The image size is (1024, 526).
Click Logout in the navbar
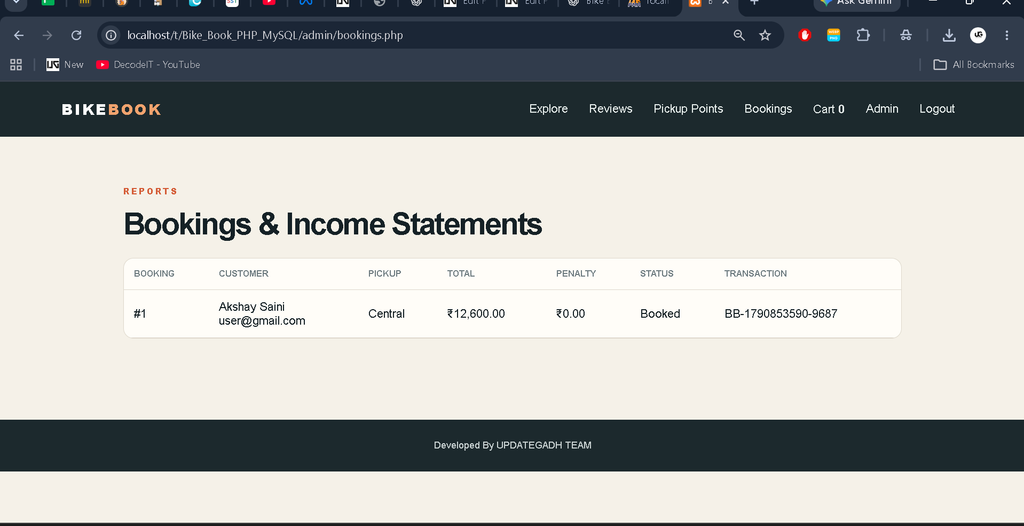(937, 109)
